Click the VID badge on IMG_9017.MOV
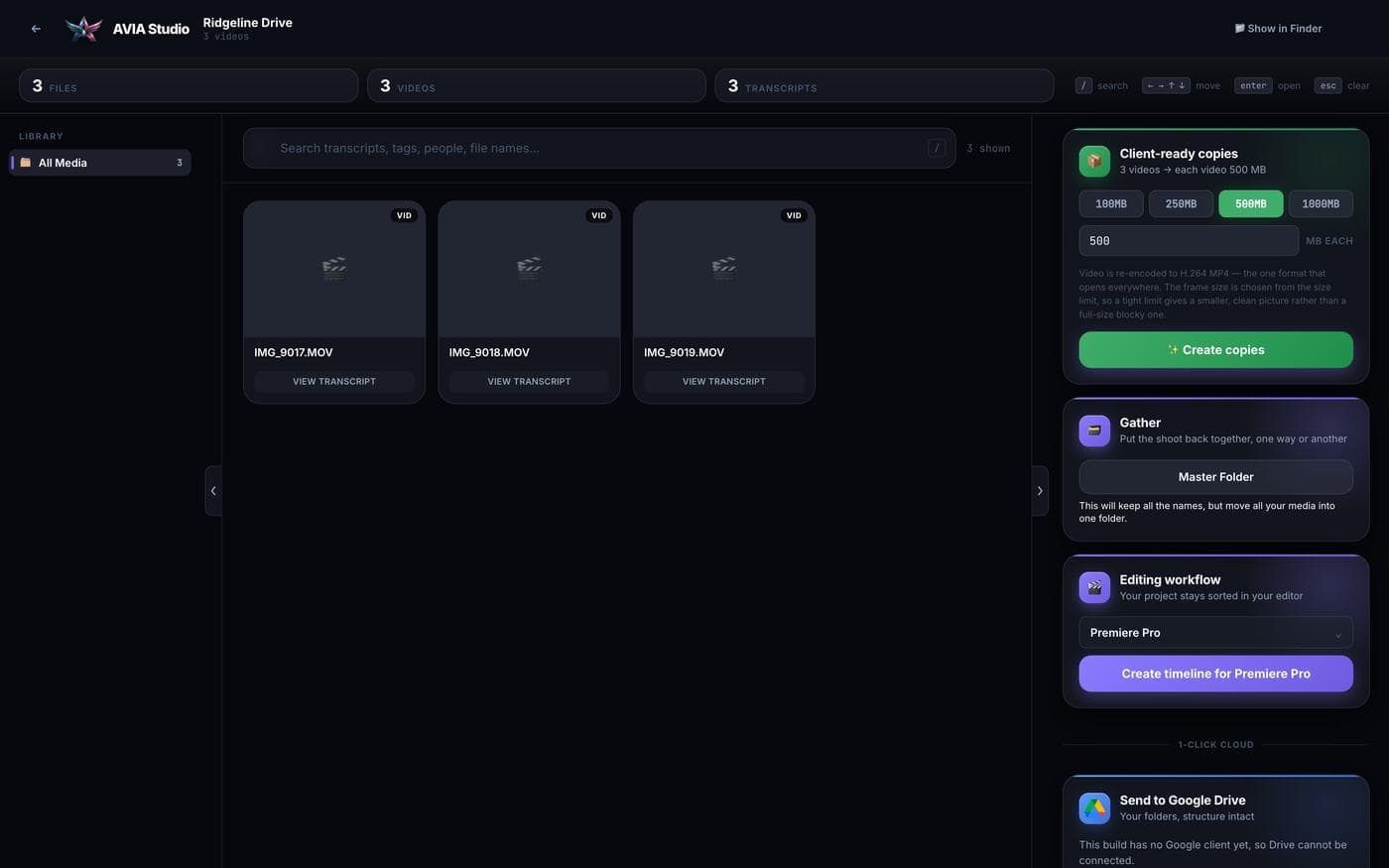The height and width of the screenshot is (868, 1389). 404,215
